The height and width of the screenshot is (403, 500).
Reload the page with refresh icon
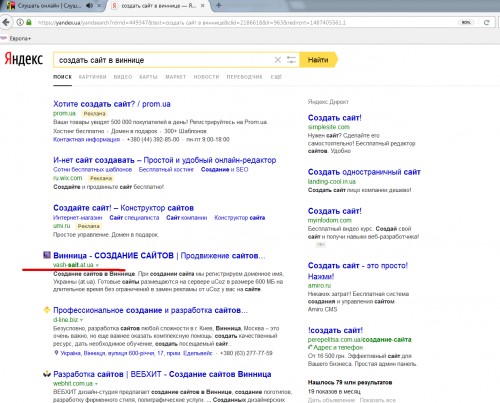487,22
